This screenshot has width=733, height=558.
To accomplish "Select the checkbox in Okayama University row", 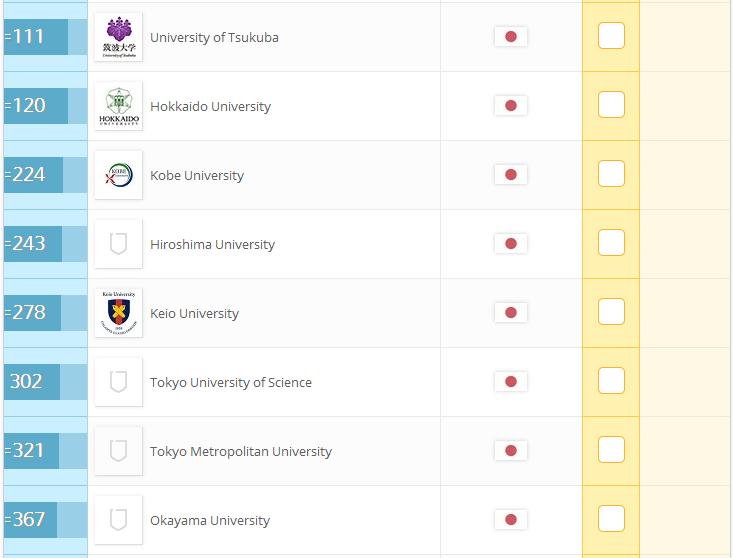I will click(x=611, y=518).
